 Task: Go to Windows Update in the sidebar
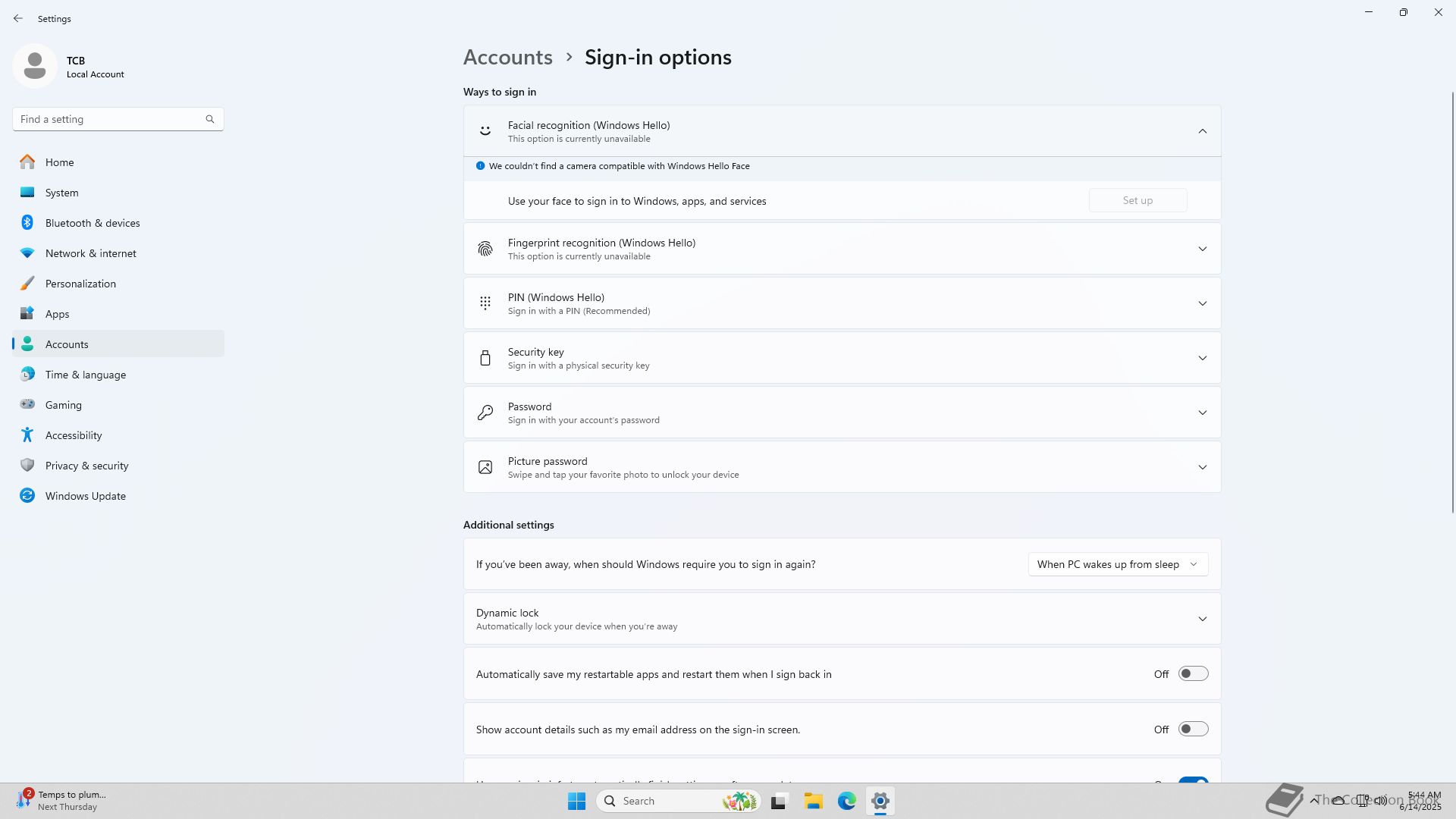coord(85,496)
